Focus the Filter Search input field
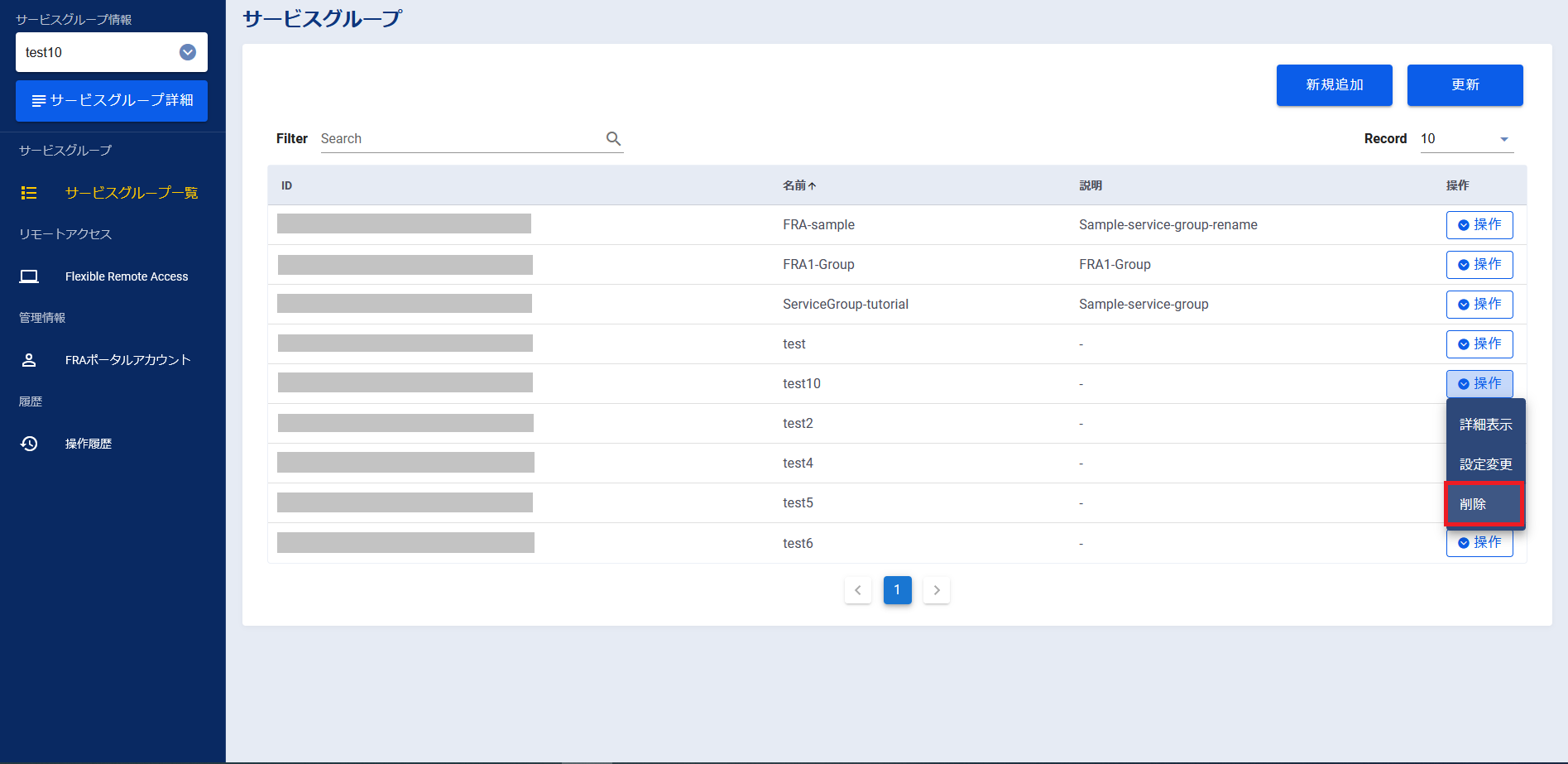1568x764 pixels. pyautogui.click(x=459, y=139)
